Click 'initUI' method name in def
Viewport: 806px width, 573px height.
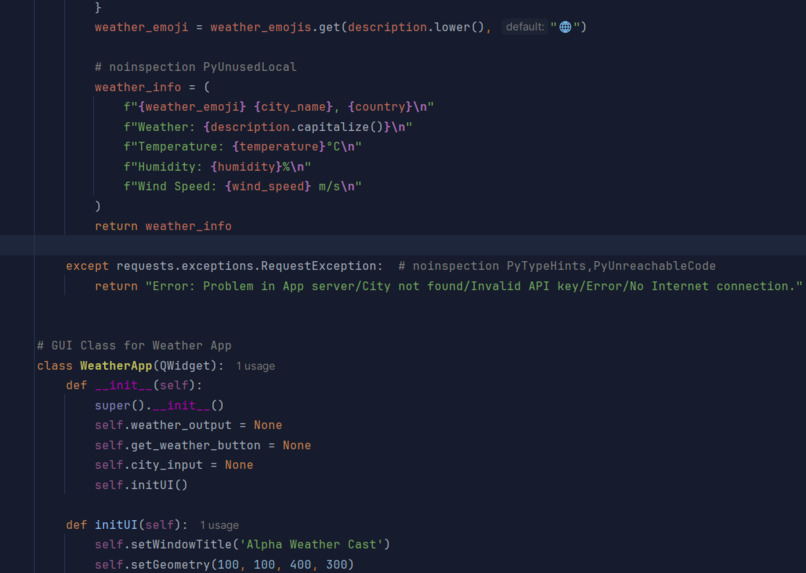(x=116, y=525)
